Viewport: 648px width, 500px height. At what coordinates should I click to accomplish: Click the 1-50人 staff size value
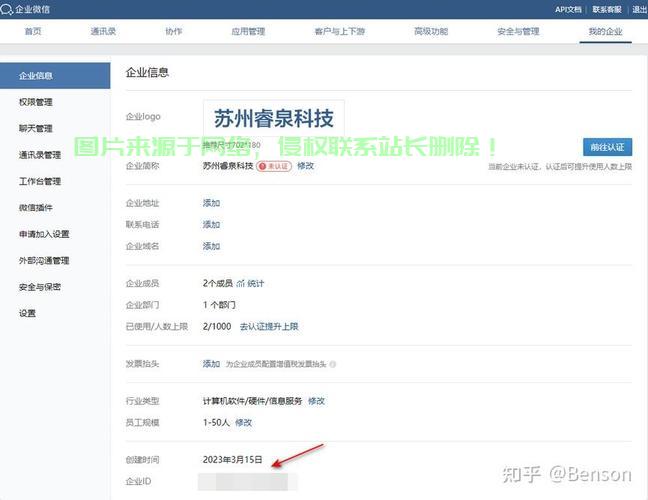pos(216,422)
